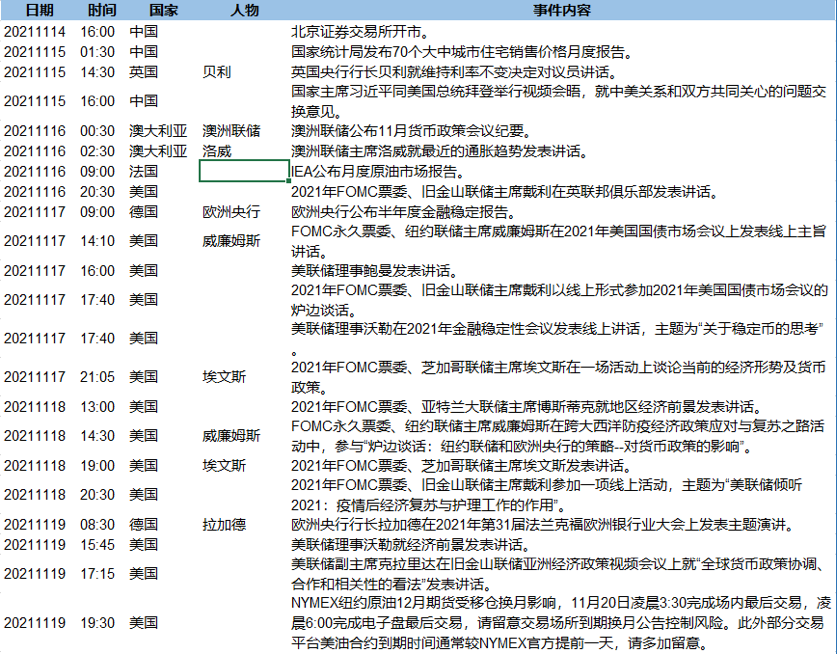Select the 法国 country cell
Viewport: 837px width, 654px height.
(144, 171)
